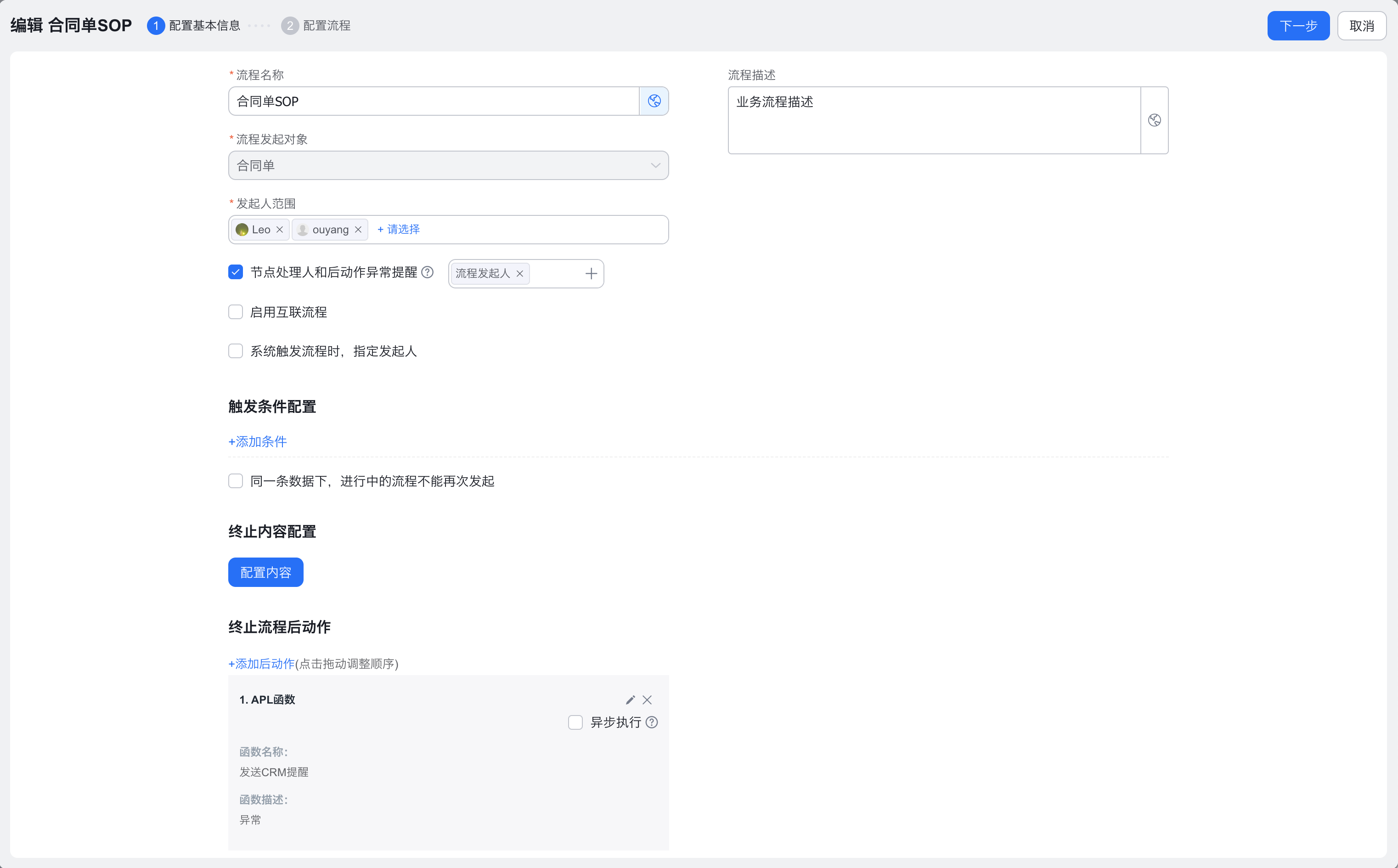Image resolution: width=1398 pixels, height=868 pixels.
Task: Click into 流程名称 input field
Action: (x=433, y=101)
